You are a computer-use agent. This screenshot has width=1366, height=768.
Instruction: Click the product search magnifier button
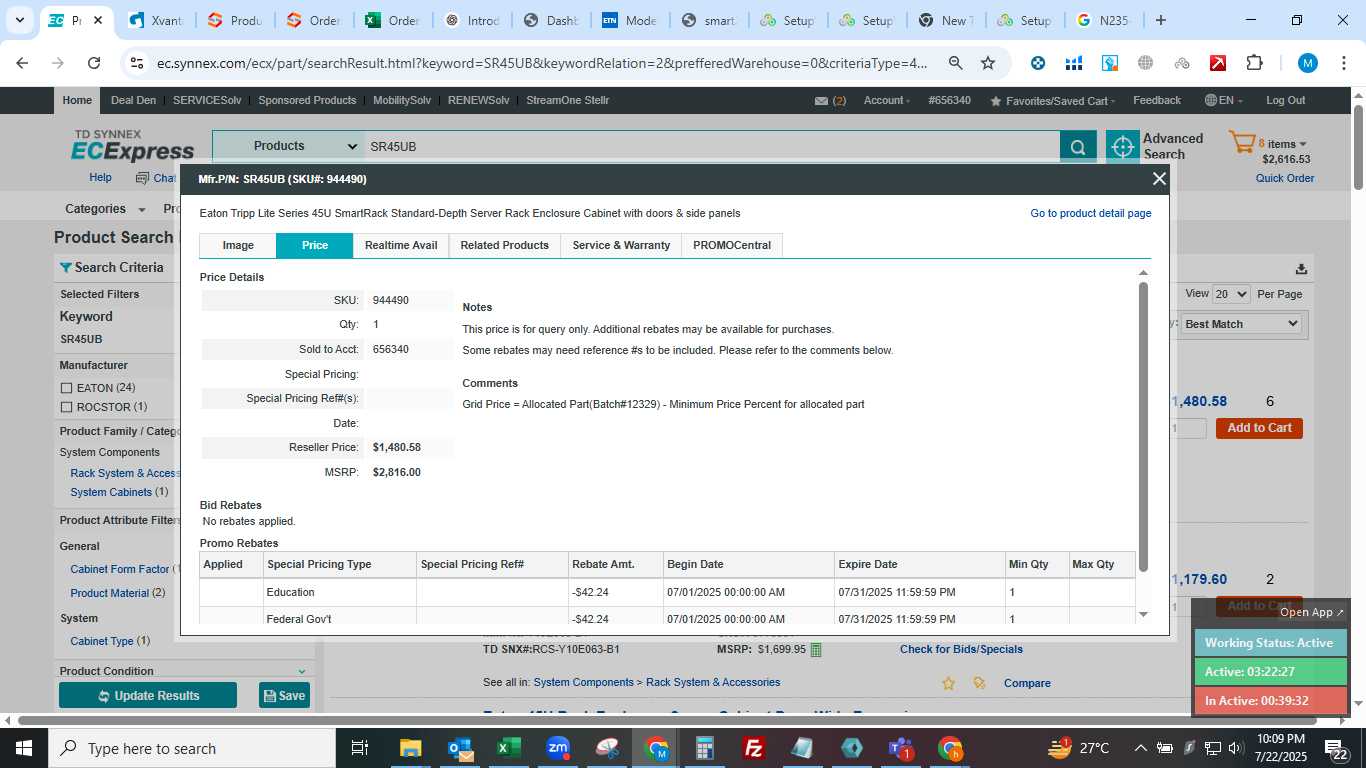pyautogui.click(x=1078, y=147)
